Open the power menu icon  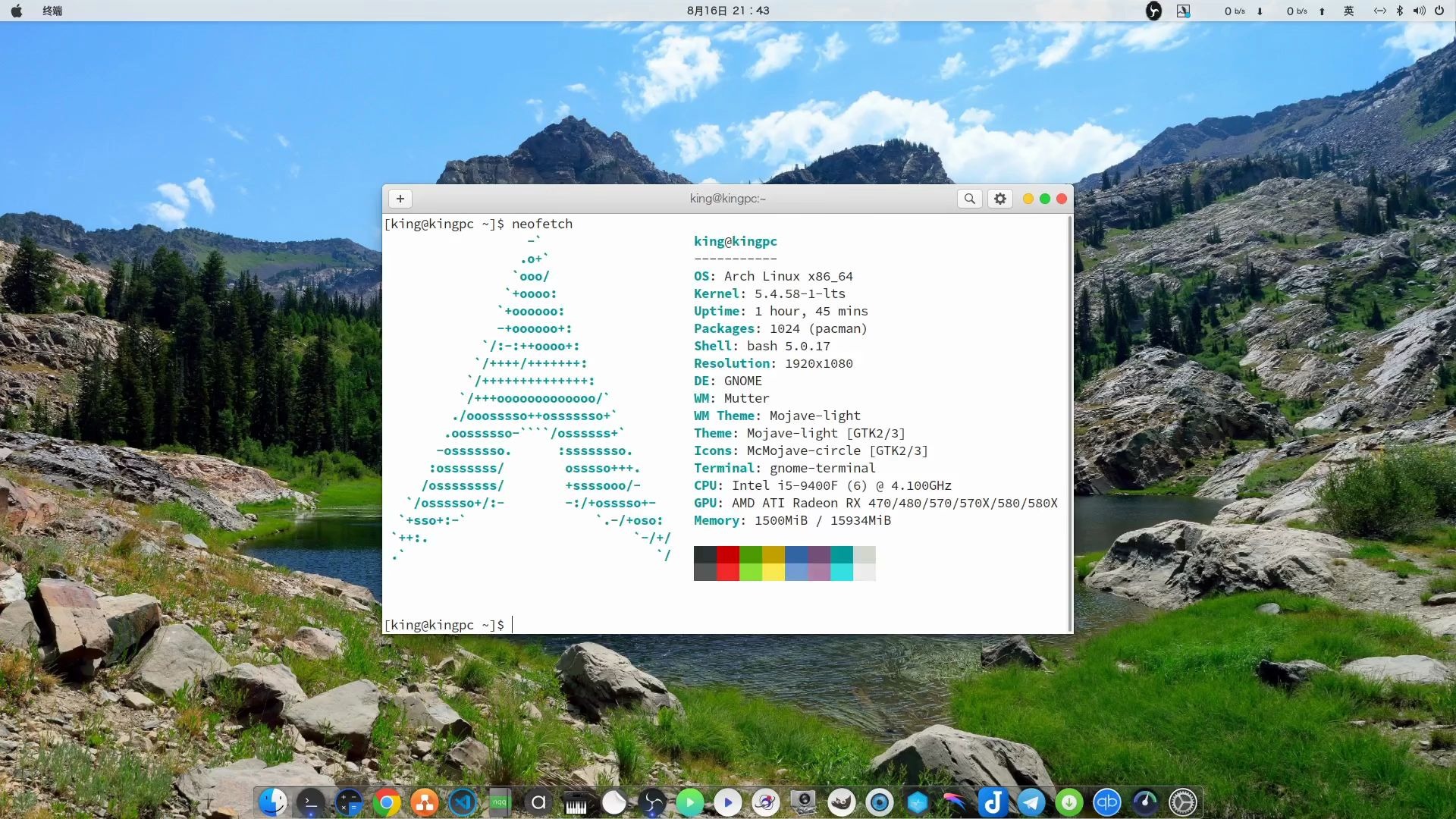(x=1439, y=11)
